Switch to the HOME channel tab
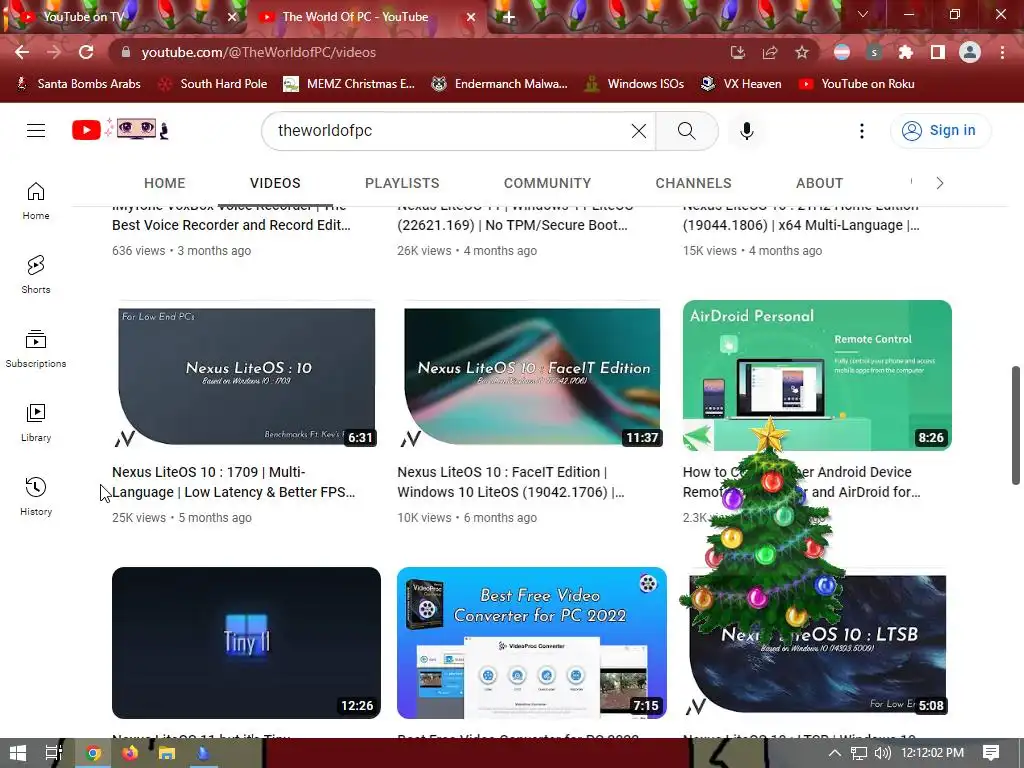This screenshot has height=768, width=1024. click(x=165, y=184)
